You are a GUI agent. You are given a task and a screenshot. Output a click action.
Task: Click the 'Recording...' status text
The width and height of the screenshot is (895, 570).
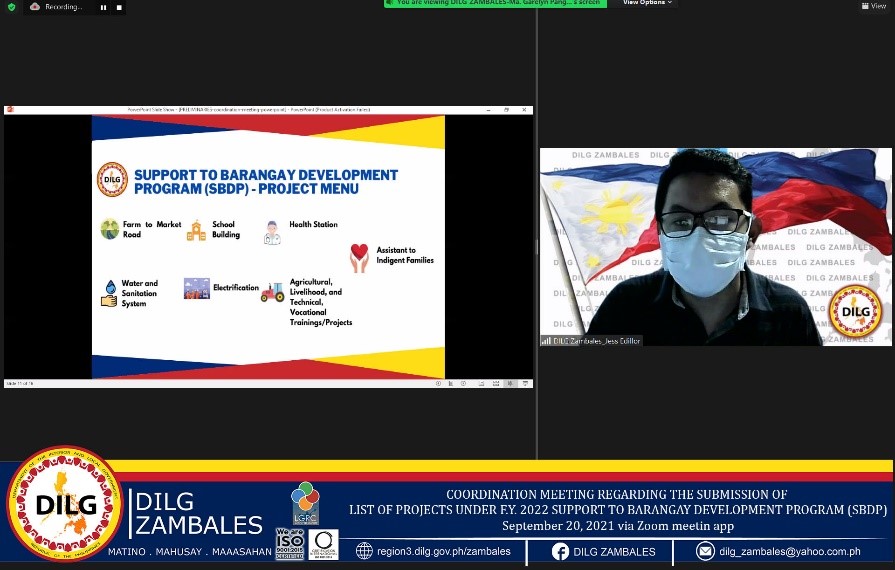tap(64, 7)
